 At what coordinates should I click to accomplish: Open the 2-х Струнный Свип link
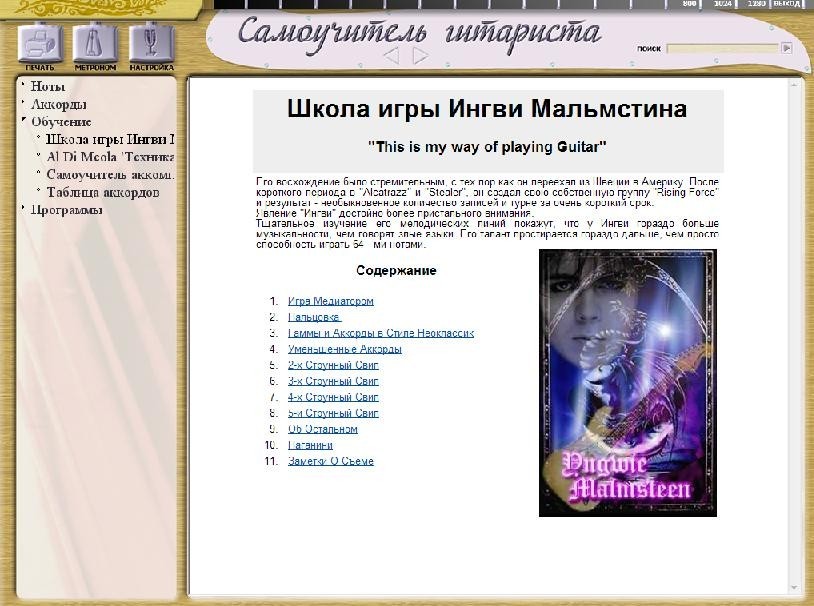tap(333, 366)
